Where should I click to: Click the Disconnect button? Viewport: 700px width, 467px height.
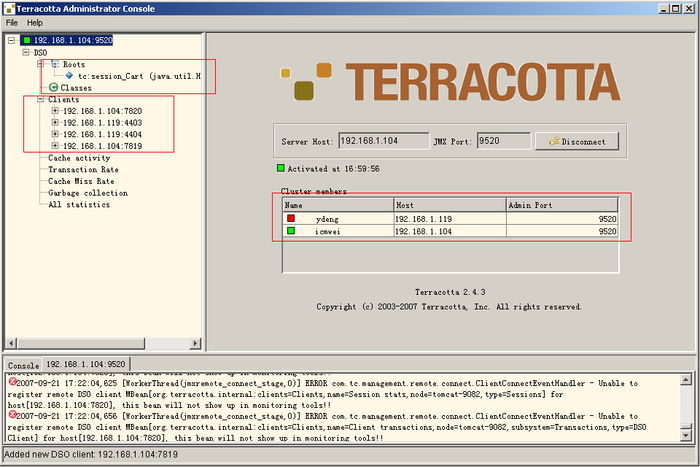point(577,142)
